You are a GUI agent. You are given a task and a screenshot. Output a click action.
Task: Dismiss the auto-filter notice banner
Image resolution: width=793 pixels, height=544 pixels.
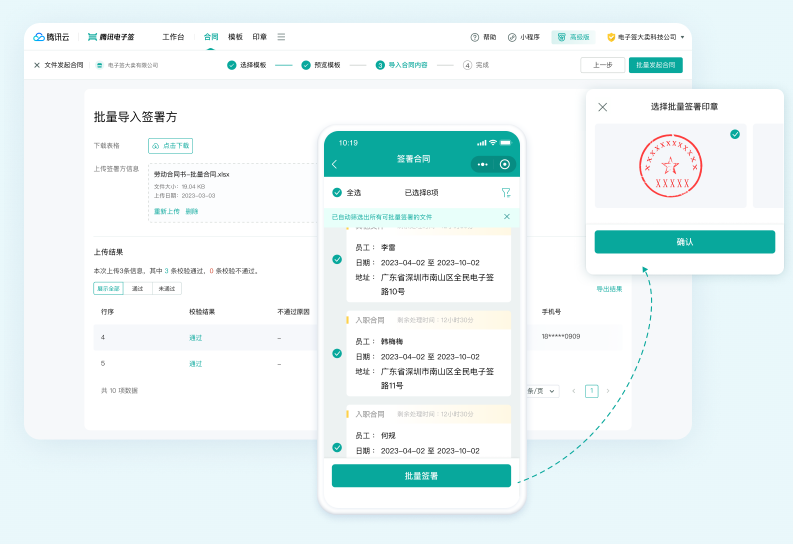click(506, 216)
